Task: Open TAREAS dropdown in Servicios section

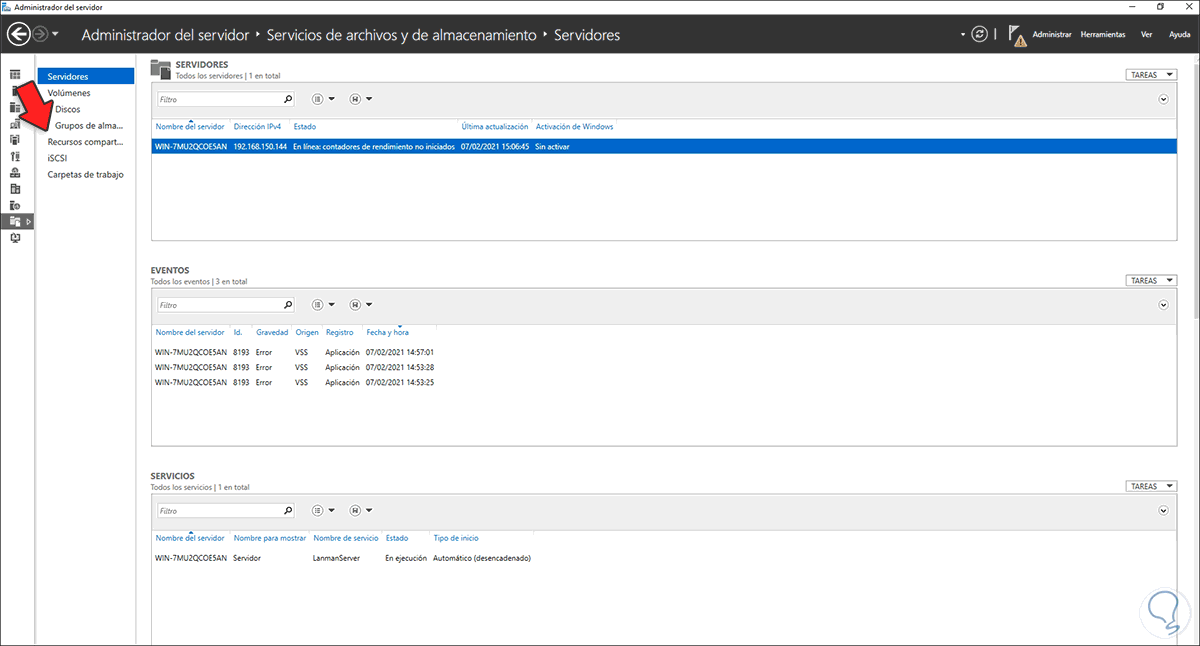Action: [x=1151, y=486]
